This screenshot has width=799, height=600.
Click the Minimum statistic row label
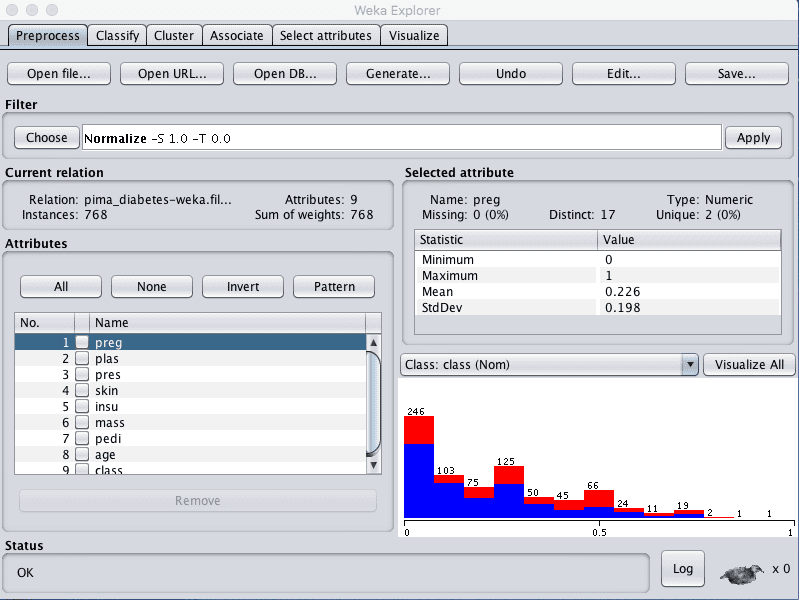(x=448, y=259)
